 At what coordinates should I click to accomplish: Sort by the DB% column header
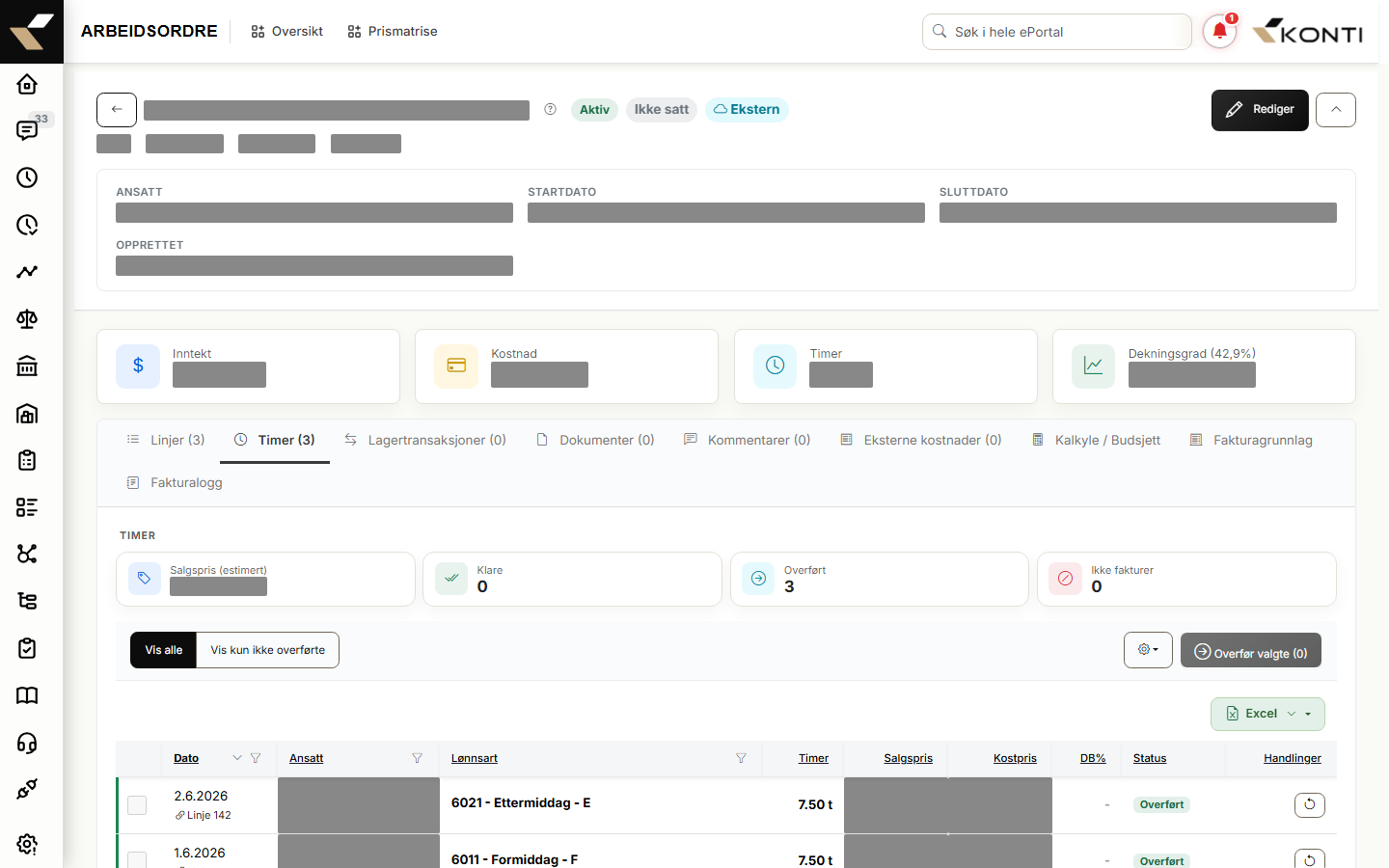1093,758
